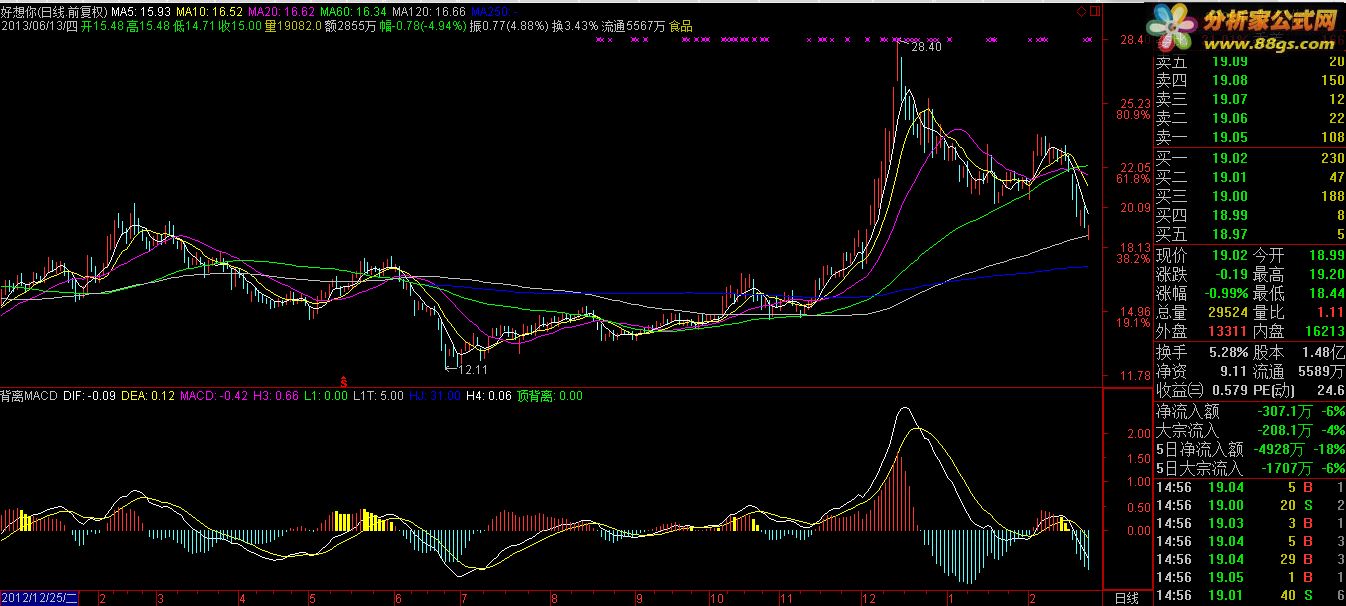1346x606 pixels.
Task: Click the DEA: 0.12 value
Action: coord(148,396)
